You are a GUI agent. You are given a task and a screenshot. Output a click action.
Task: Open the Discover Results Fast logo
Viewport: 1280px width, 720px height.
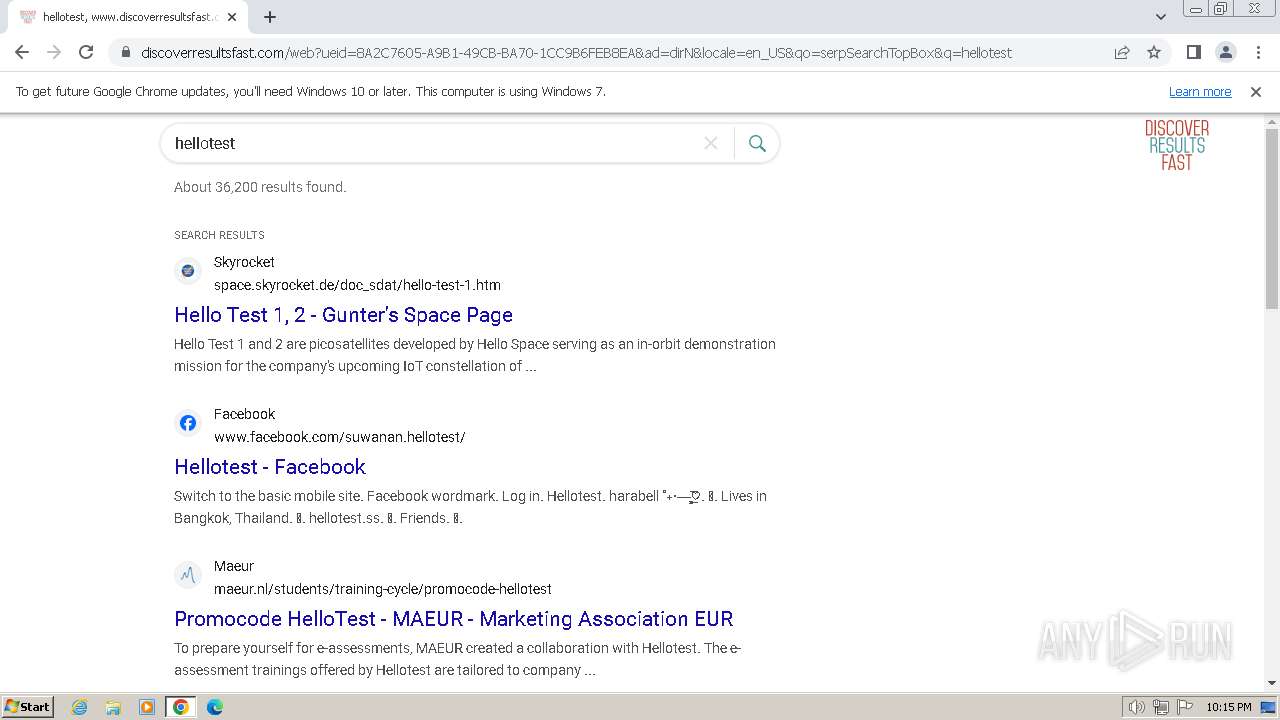pyautogui.click(x=1177, y=145)
